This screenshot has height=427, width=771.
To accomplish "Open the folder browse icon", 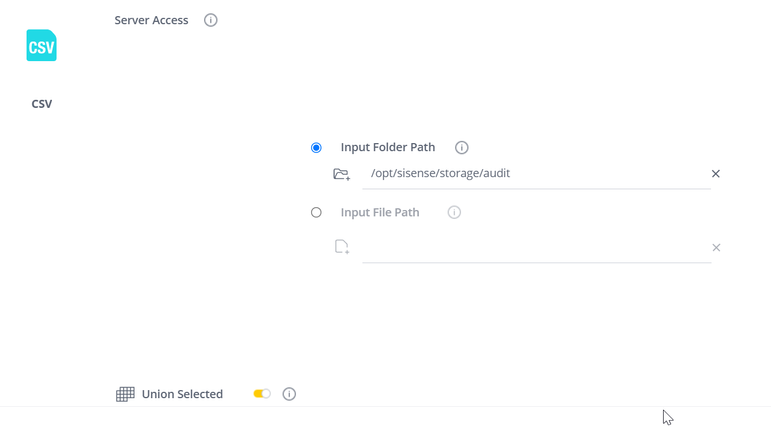I will click(342, 174).
